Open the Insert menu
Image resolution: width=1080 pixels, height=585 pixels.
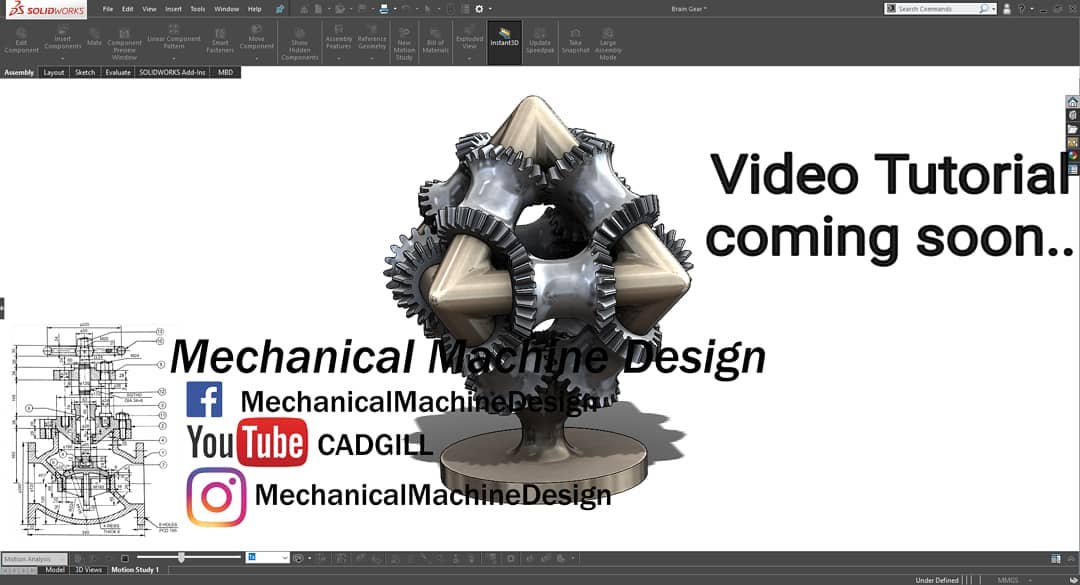[x=173, y=9]
